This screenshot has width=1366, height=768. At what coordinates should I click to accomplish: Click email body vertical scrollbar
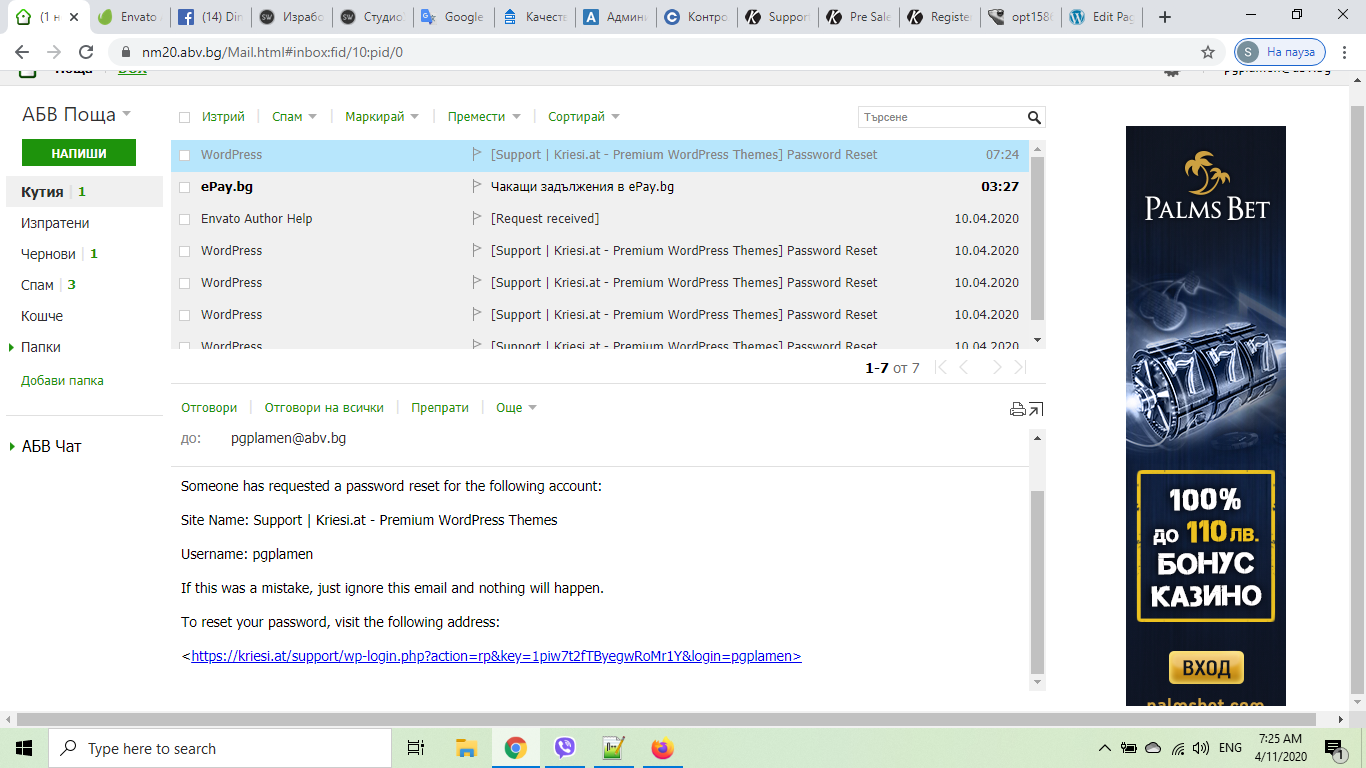click(x=1037, y=582)
